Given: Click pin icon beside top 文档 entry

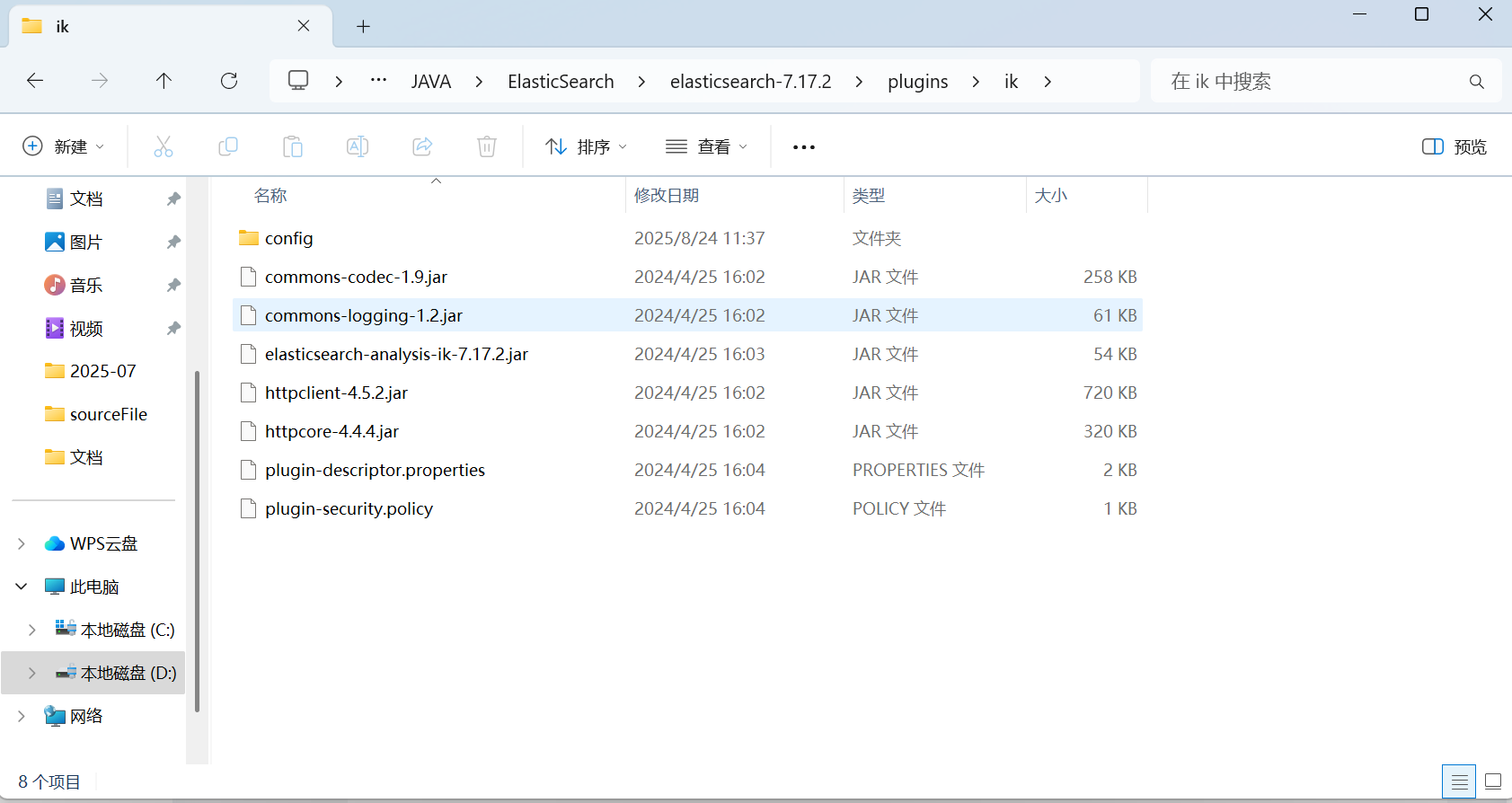Looking at the screenshot, I should 174,199.
